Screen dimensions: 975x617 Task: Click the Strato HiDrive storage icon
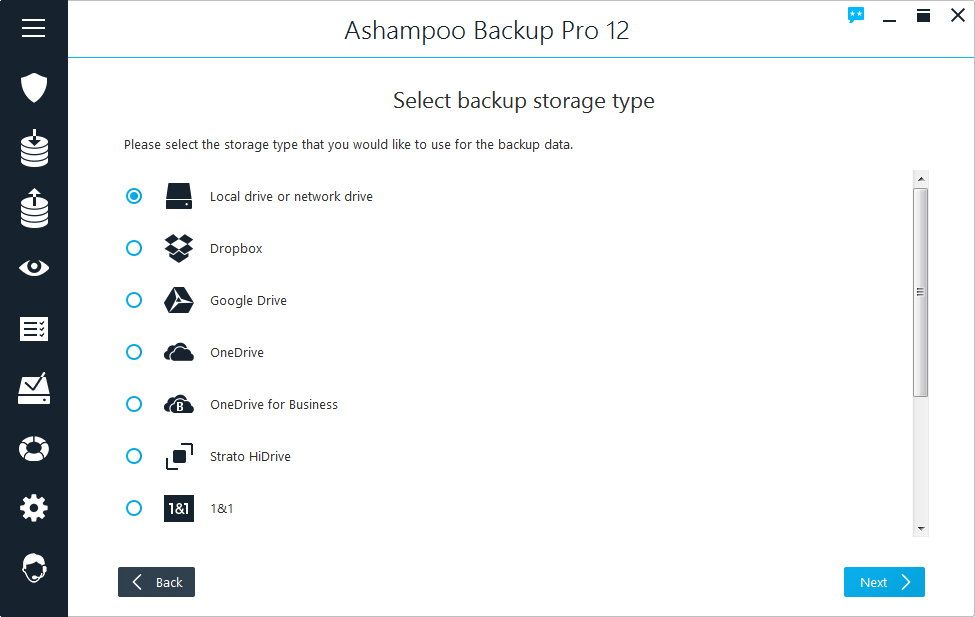click(x=179, y=457)
